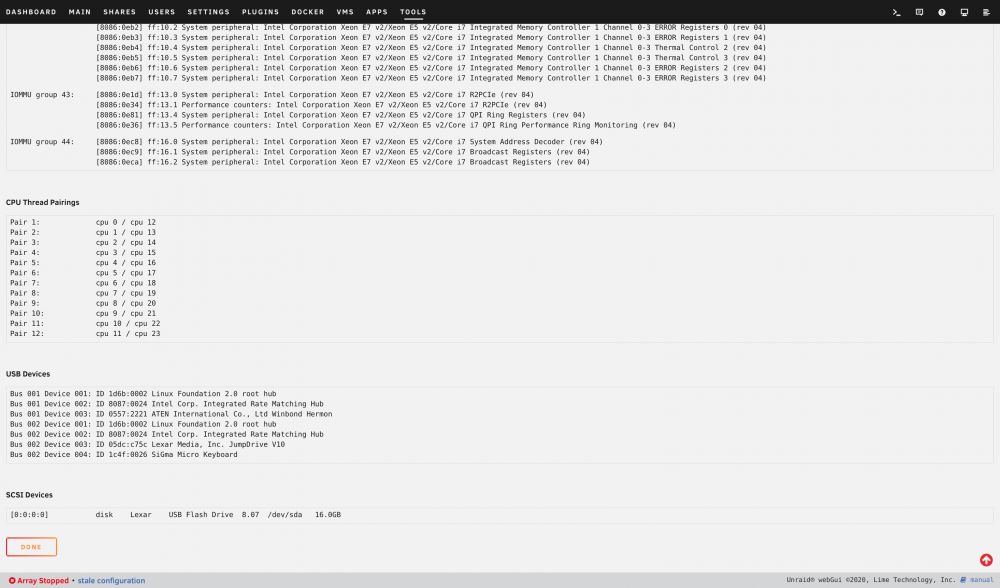Screen dimensions: 1000x588
Task: Select the Pair 11 cpu 10 / cpu 22 row
Action: pyautogui.click(x=85, y=323)
